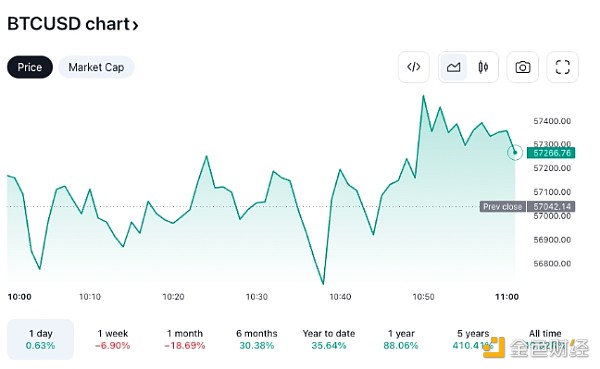Select the Price toggle

point(30,67)
